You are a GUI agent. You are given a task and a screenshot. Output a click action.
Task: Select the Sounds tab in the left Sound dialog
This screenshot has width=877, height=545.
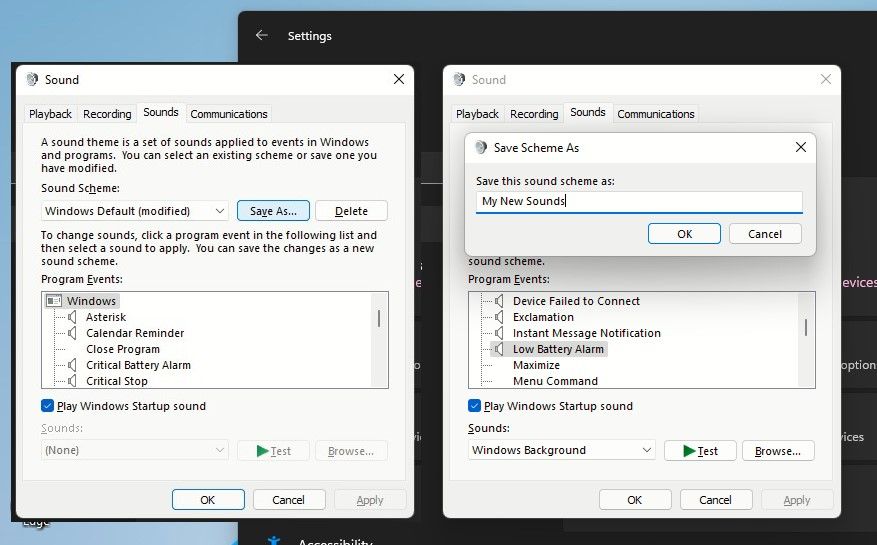tap(161, 112)
